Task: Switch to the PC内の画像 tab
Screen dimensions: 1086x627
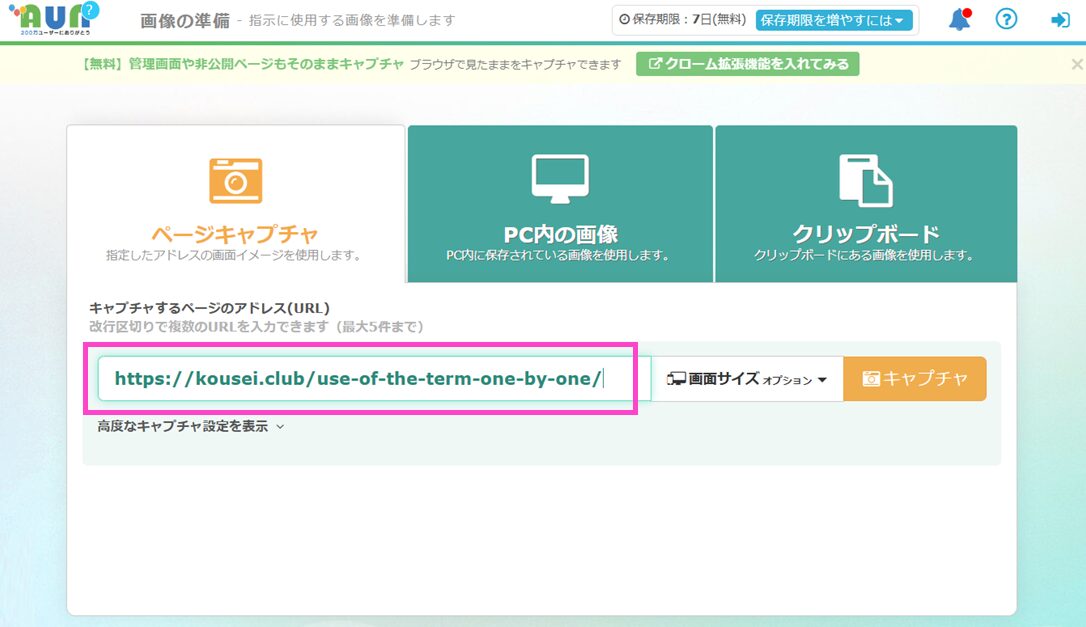Action: 560,235
